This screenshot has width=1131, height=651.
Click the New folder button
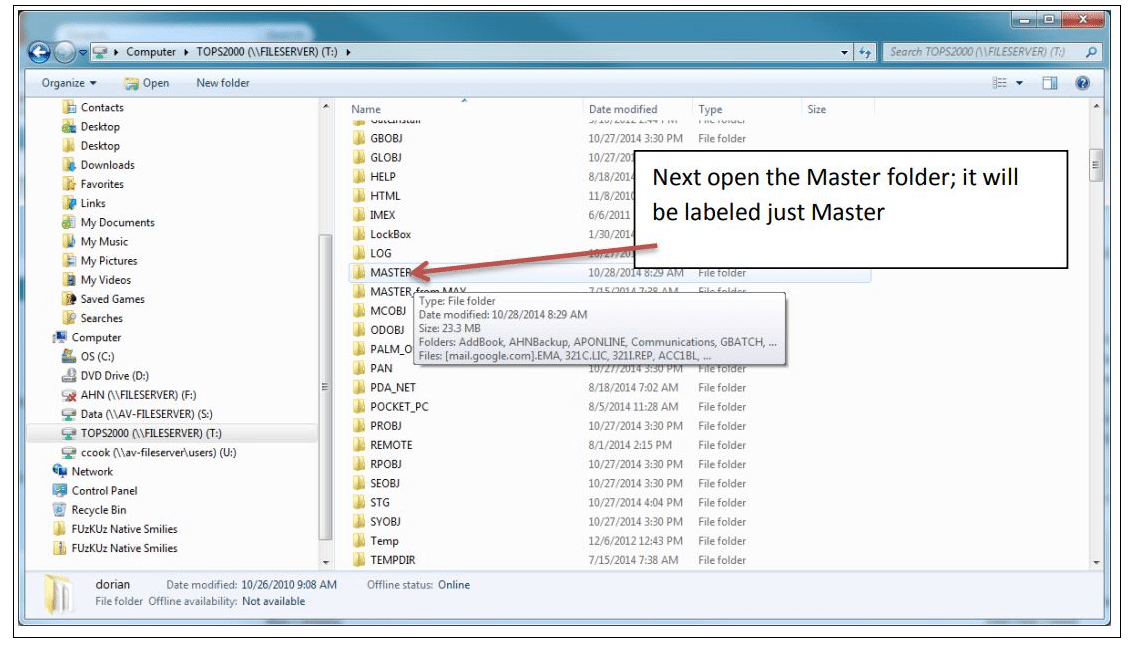coord(223,83)
